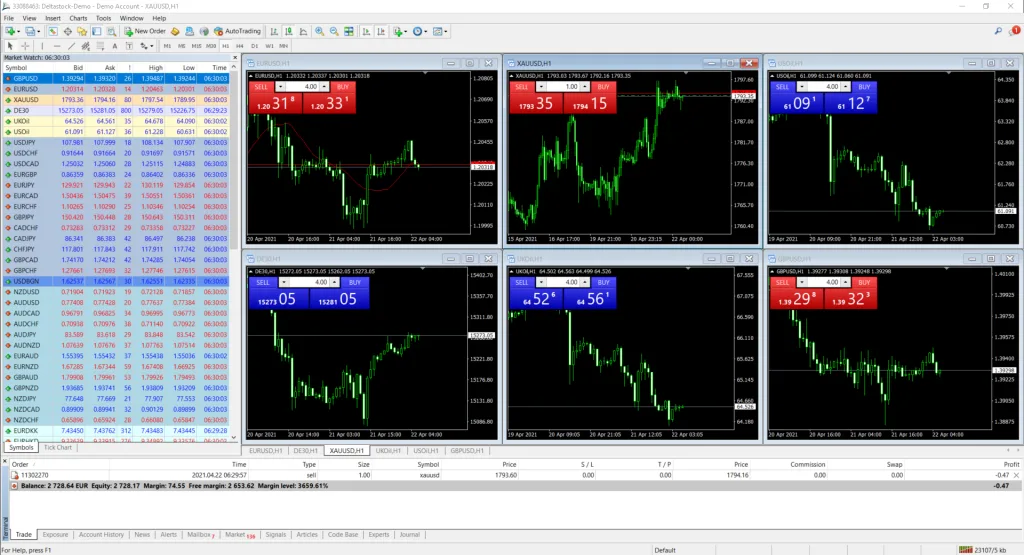Select the horizontal line drawing tool
Screen dimensions: 1024x555
57,46
